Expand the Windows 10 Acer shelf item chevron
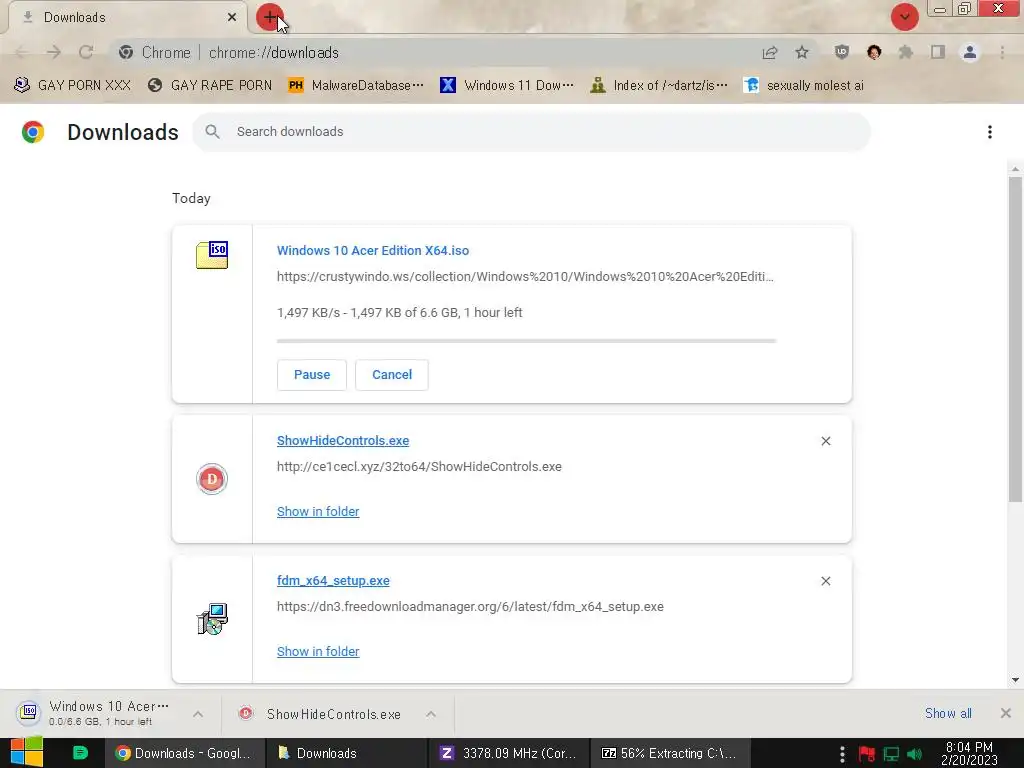The height and width of the screenshot is (768, 1024). tap(198, 714)
